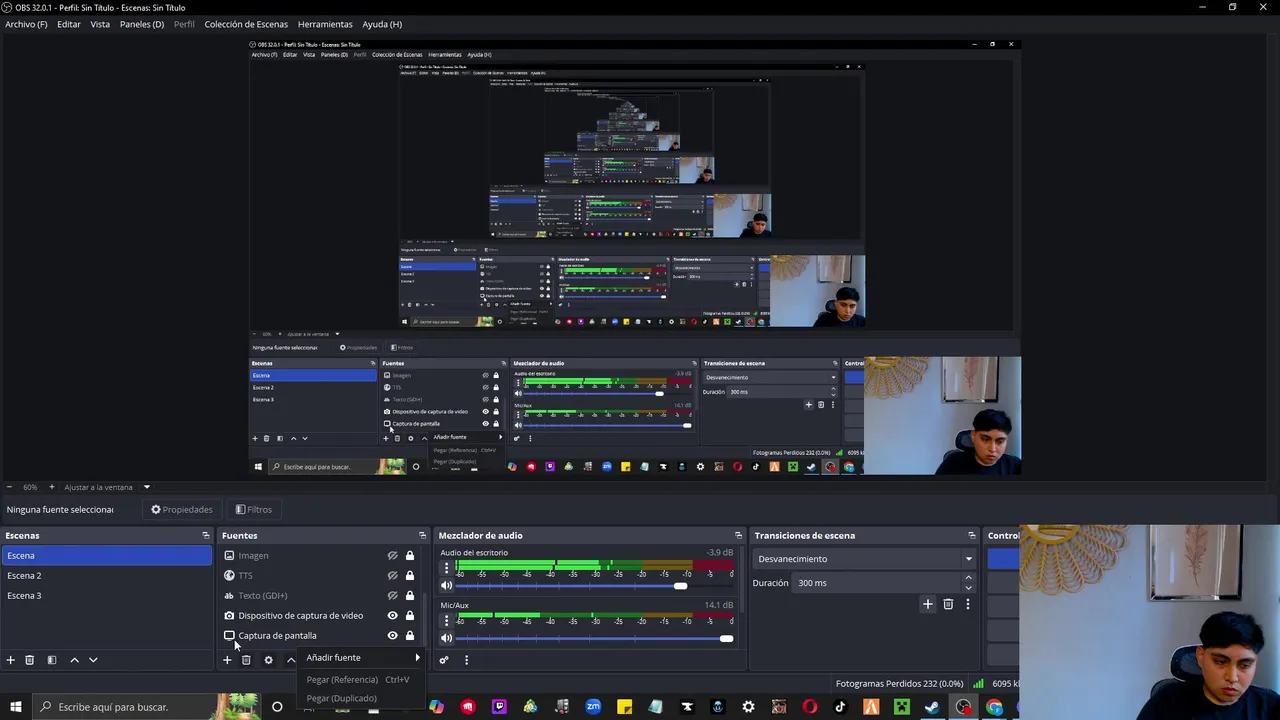Mute Audio del escritorio speaker
This screenshot has width=1280, height=720.
(x=446, y=586)
